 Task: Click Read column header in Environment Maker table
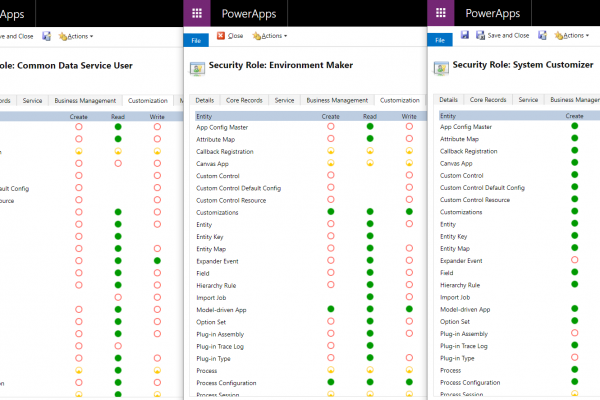click(x=370, y=116)
